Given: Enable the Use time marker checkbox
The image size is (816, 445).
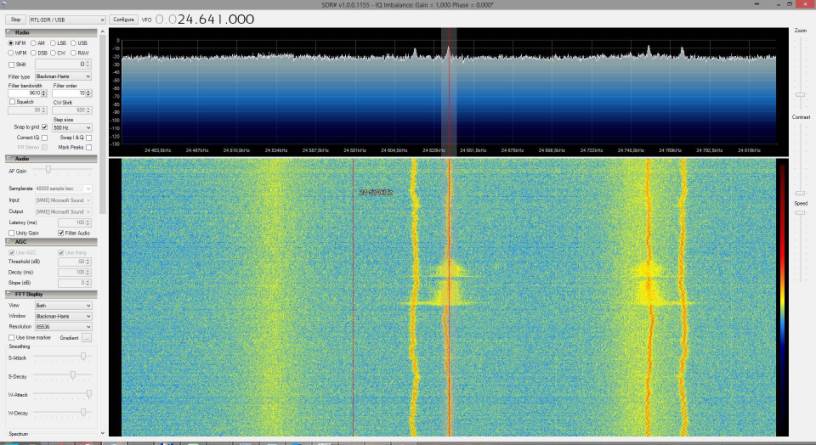Looking at the screenshot, I should (11, 338).
